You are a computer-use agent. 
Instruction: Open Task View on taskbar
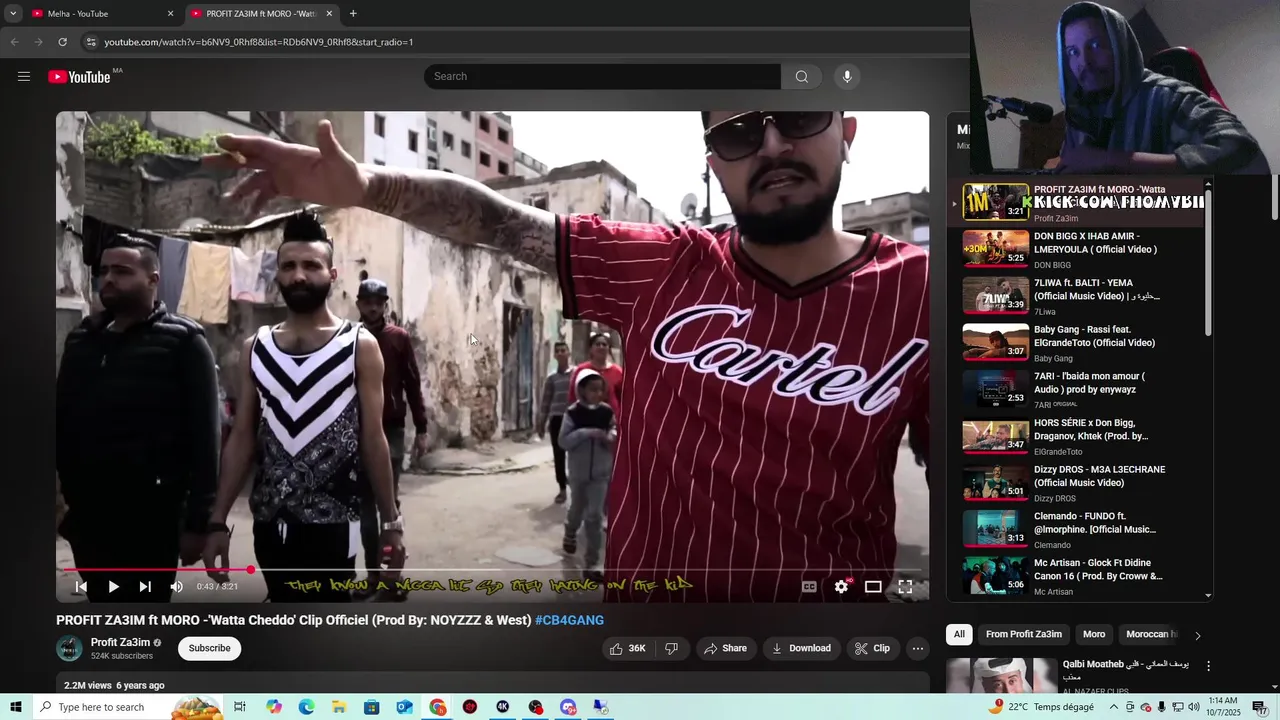click(240, 707)
